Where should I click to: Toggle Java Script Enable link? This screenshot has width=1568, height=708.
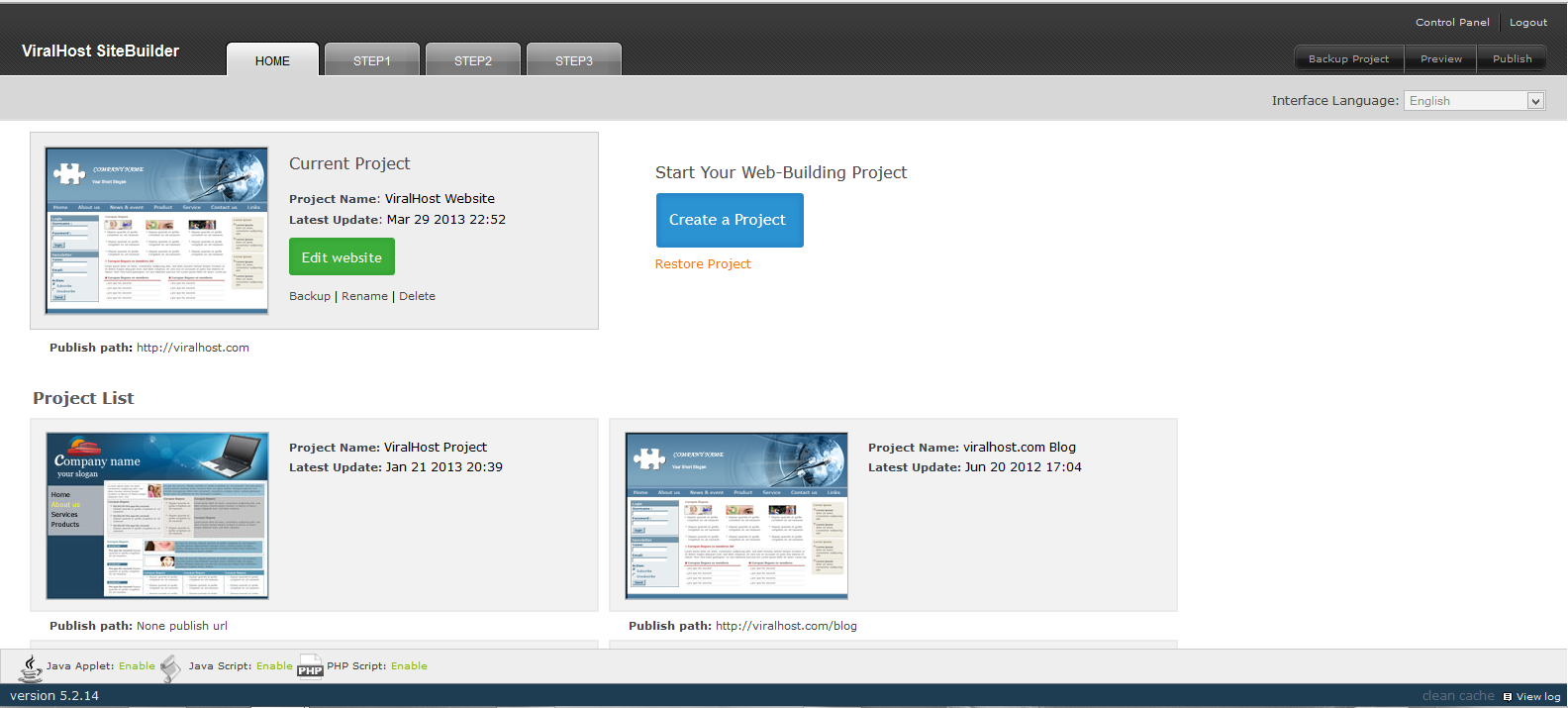pos(274,665)
